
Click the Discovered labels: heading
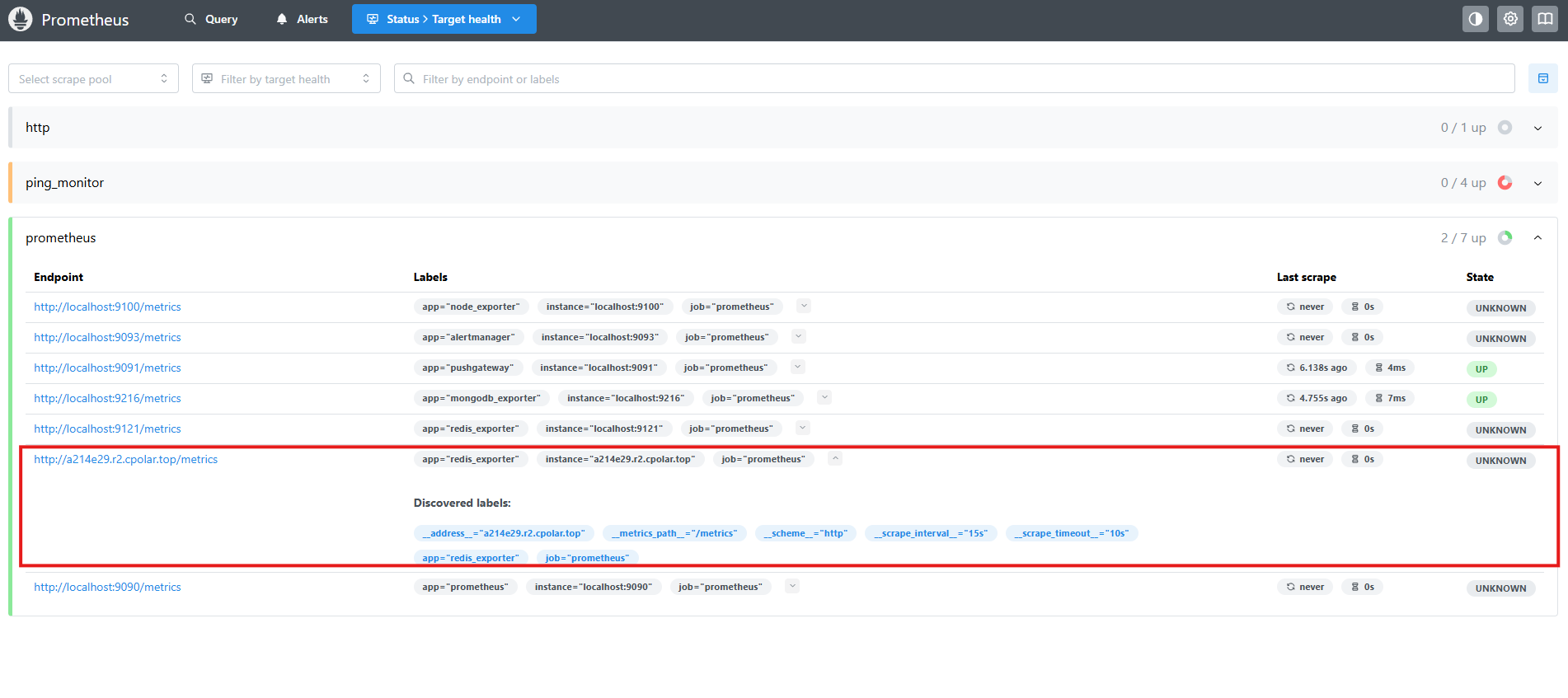(x=462, y=503)
